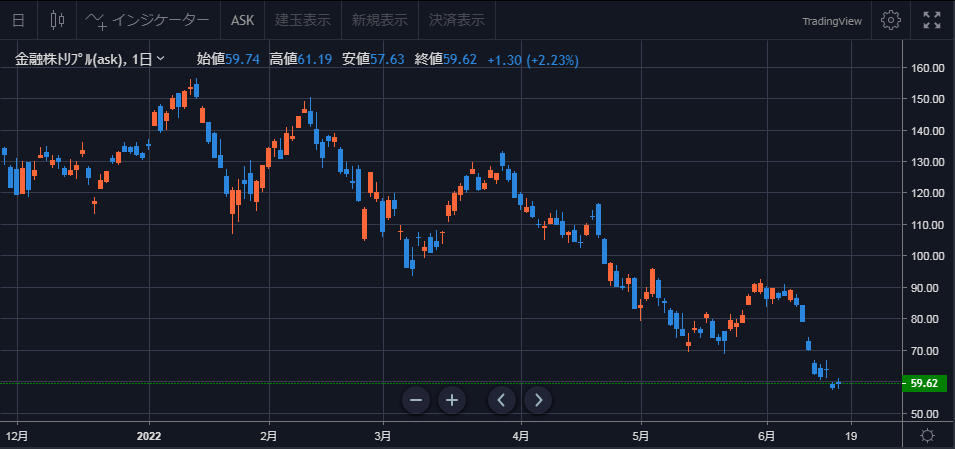Click the 19 date label on time axis
Screen dimensions: 955x449
851,436
